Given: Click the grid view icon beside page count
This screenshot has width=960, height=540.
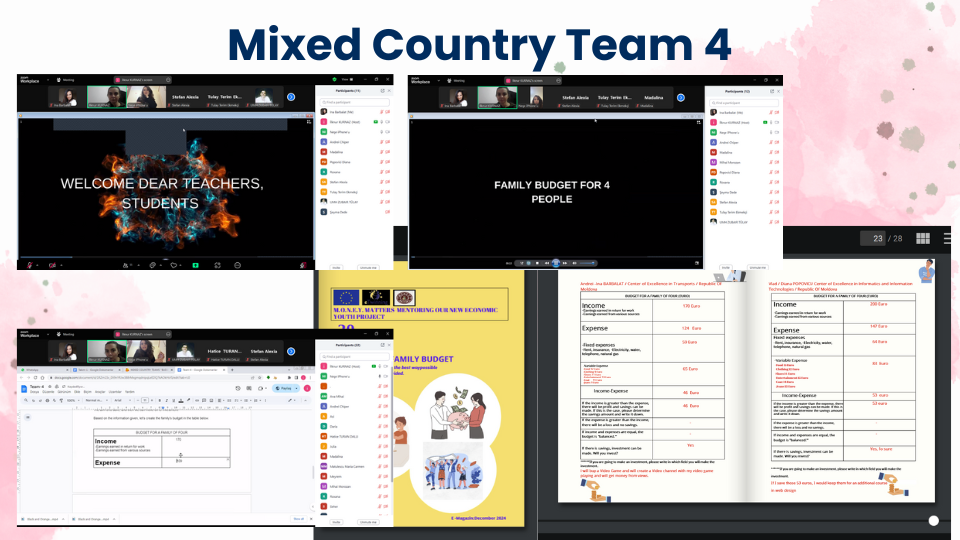Looking at the screenshot, I should (x=923, y=238).
